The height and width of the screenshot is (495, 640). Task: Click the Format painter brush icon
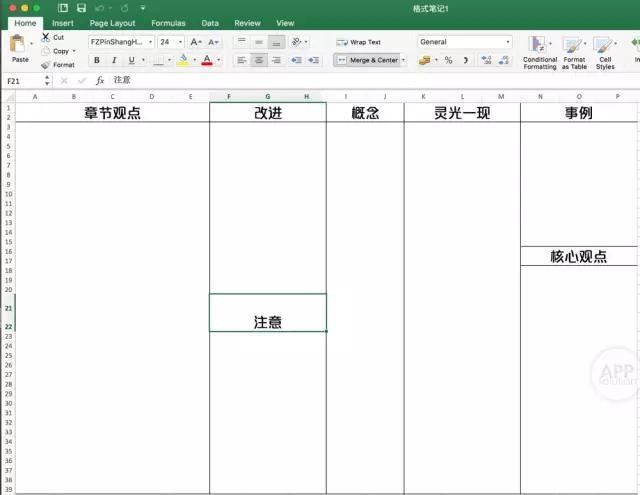point(45,65)
